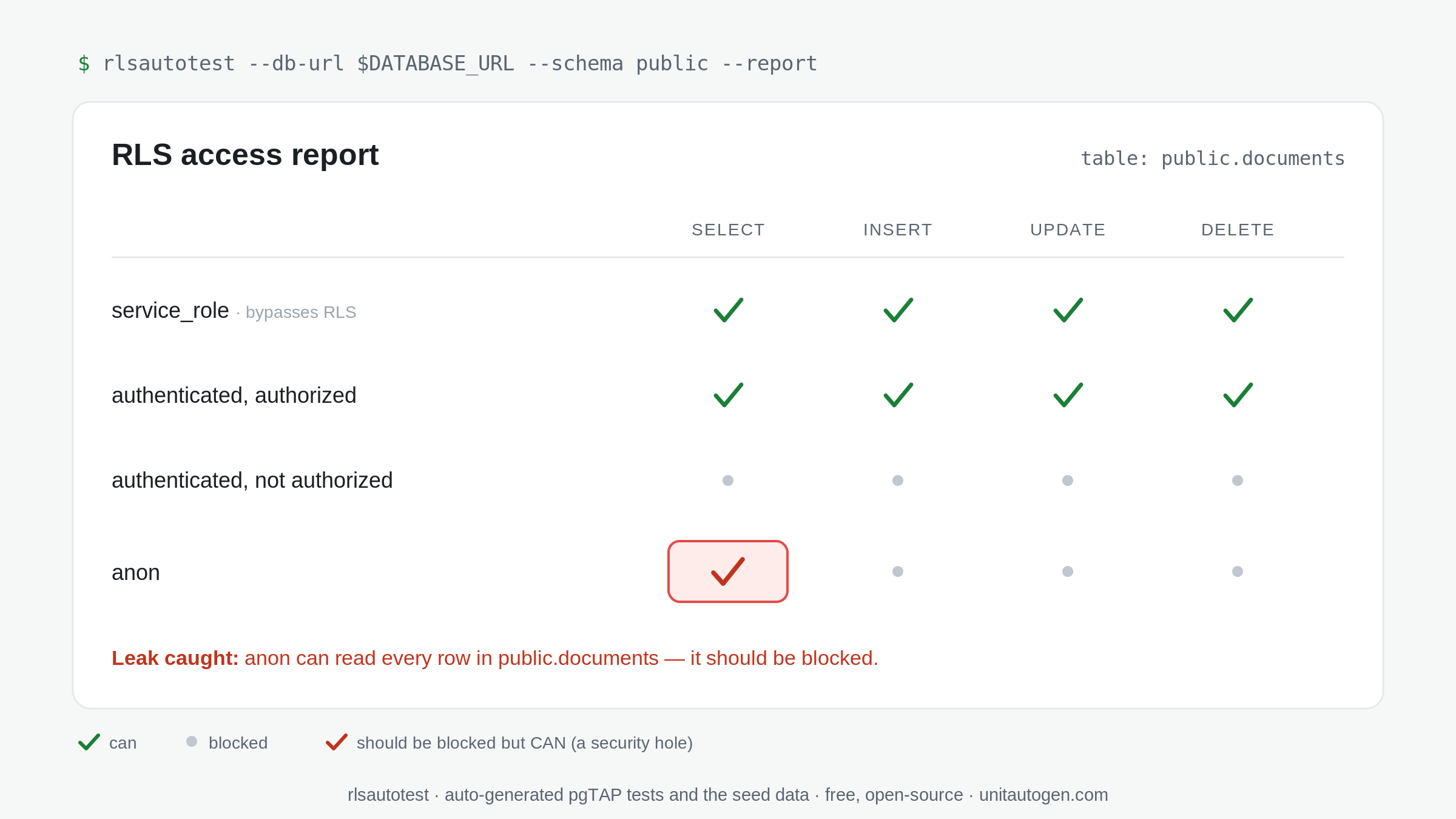Click the service_role UPDATE green checkmark
This screenshot has height=819, width=1456.
click(1068, 310)
